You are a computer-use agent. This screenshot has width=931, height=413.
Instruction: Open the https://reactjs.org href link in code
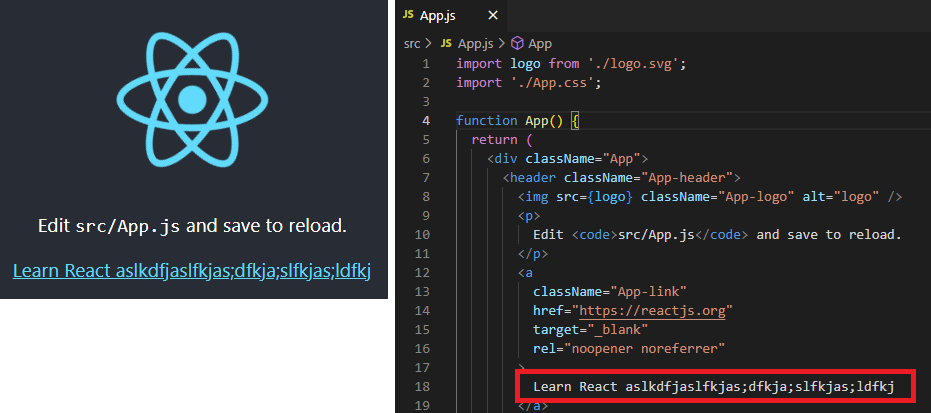pyautogui.click(x=653, y=310)
